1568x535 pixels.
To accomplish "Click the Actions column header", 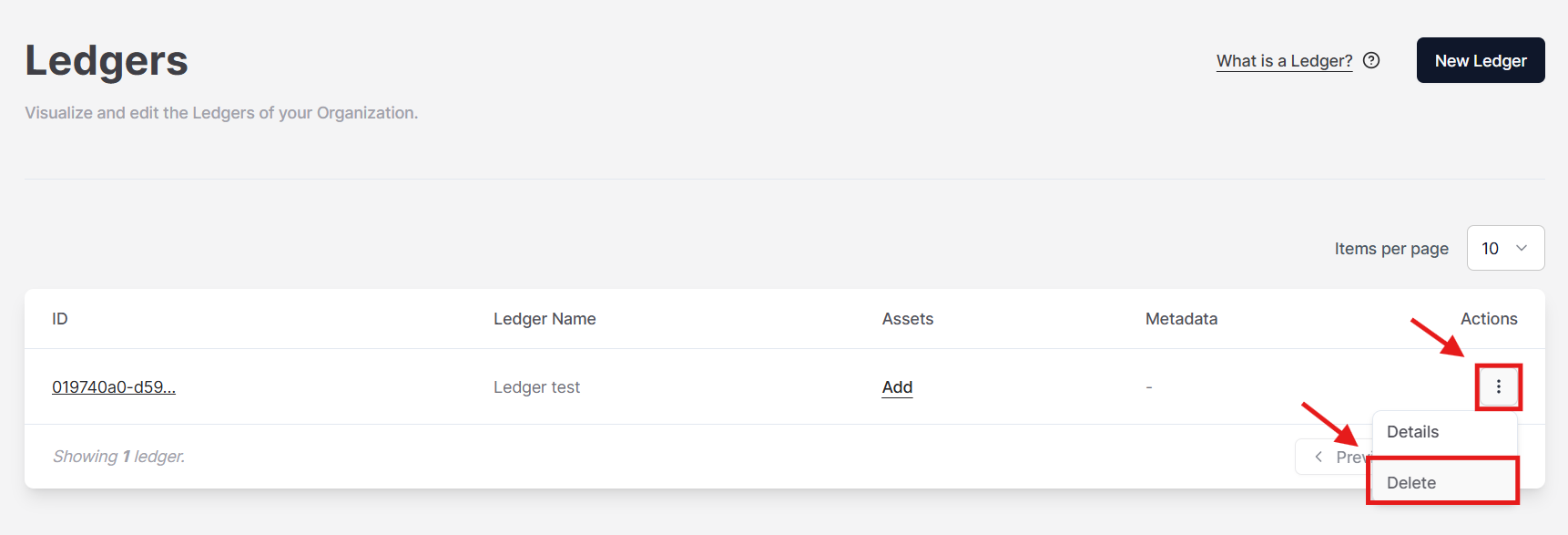I will 1489,319.
